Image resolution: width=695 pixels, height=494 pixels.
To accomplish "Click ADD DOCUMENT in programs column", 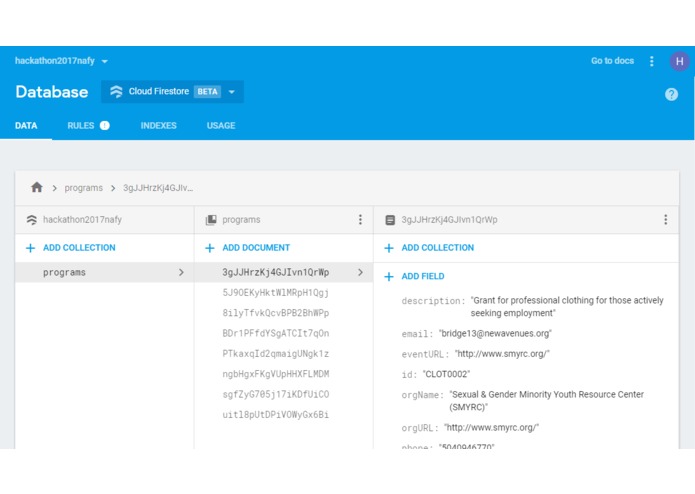I will (247, 248).
